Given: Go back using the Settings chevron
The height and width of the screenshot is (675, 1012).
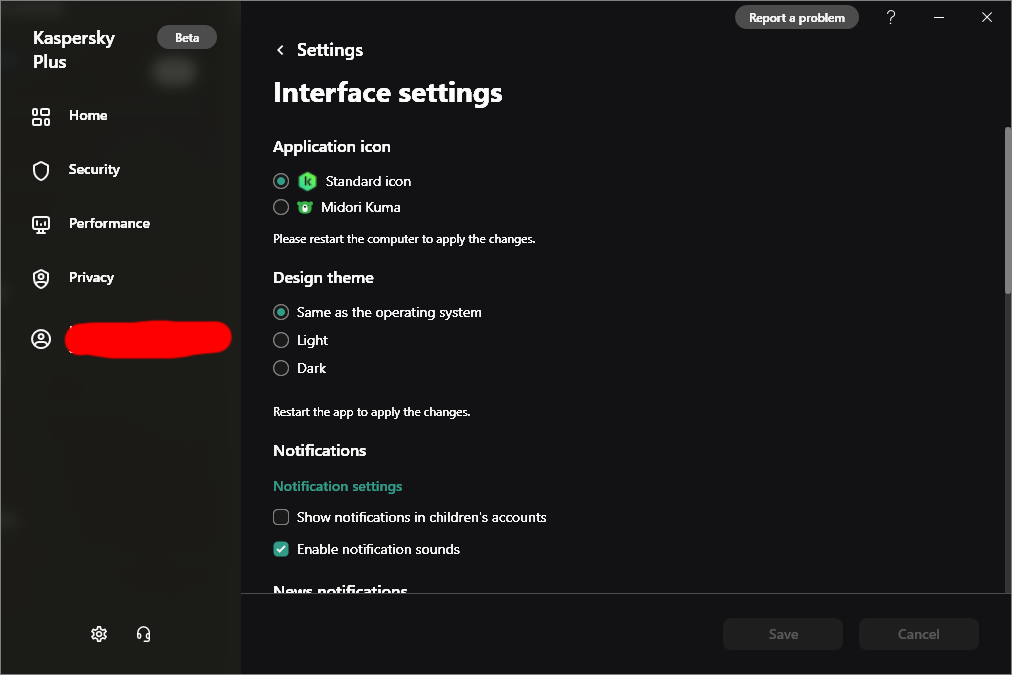Looking at the screenshot, I should coord(280,50).
